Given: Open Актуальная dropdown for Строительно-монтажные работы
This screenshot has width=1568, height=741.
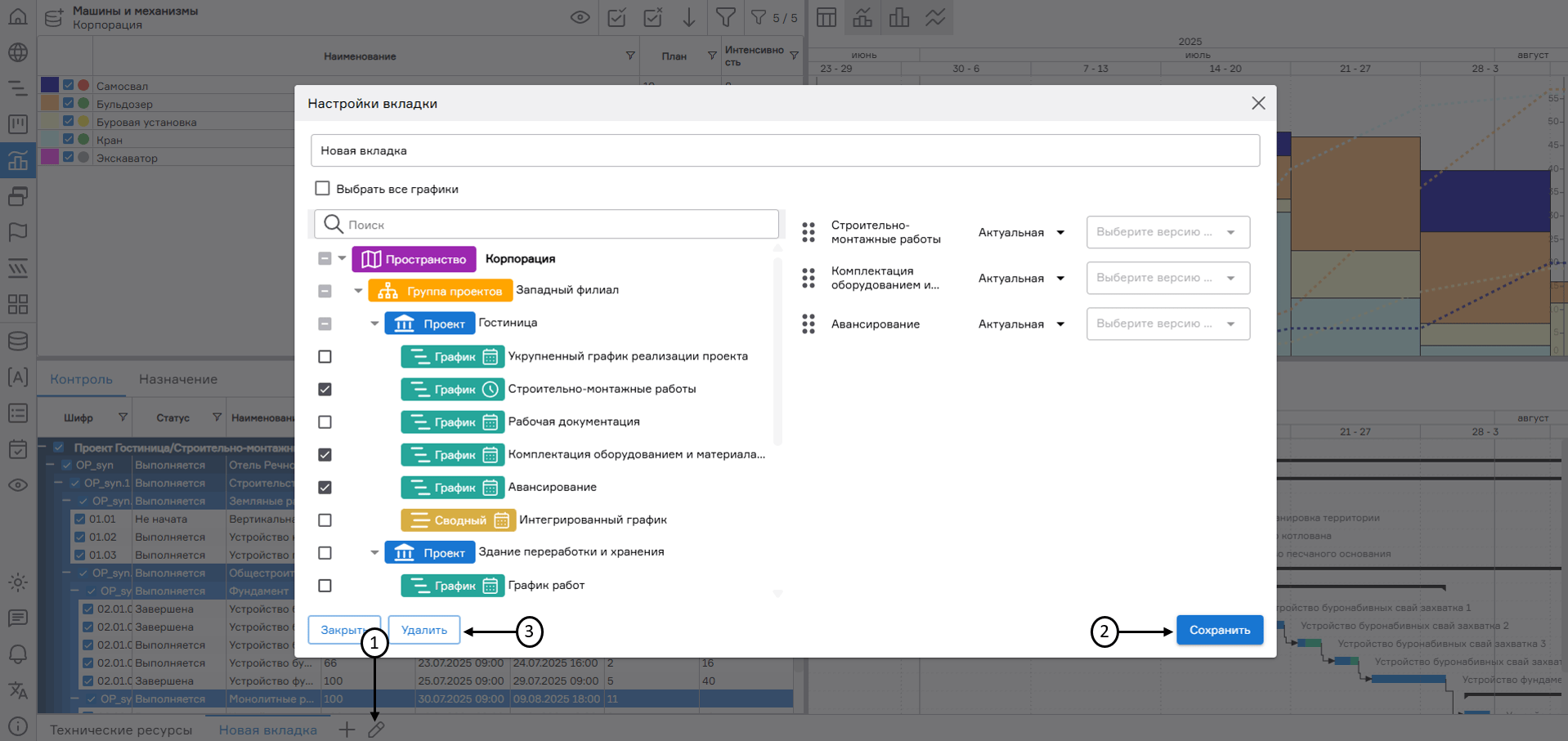Looking at the screenshot, I should click(x=1021, y=233).
